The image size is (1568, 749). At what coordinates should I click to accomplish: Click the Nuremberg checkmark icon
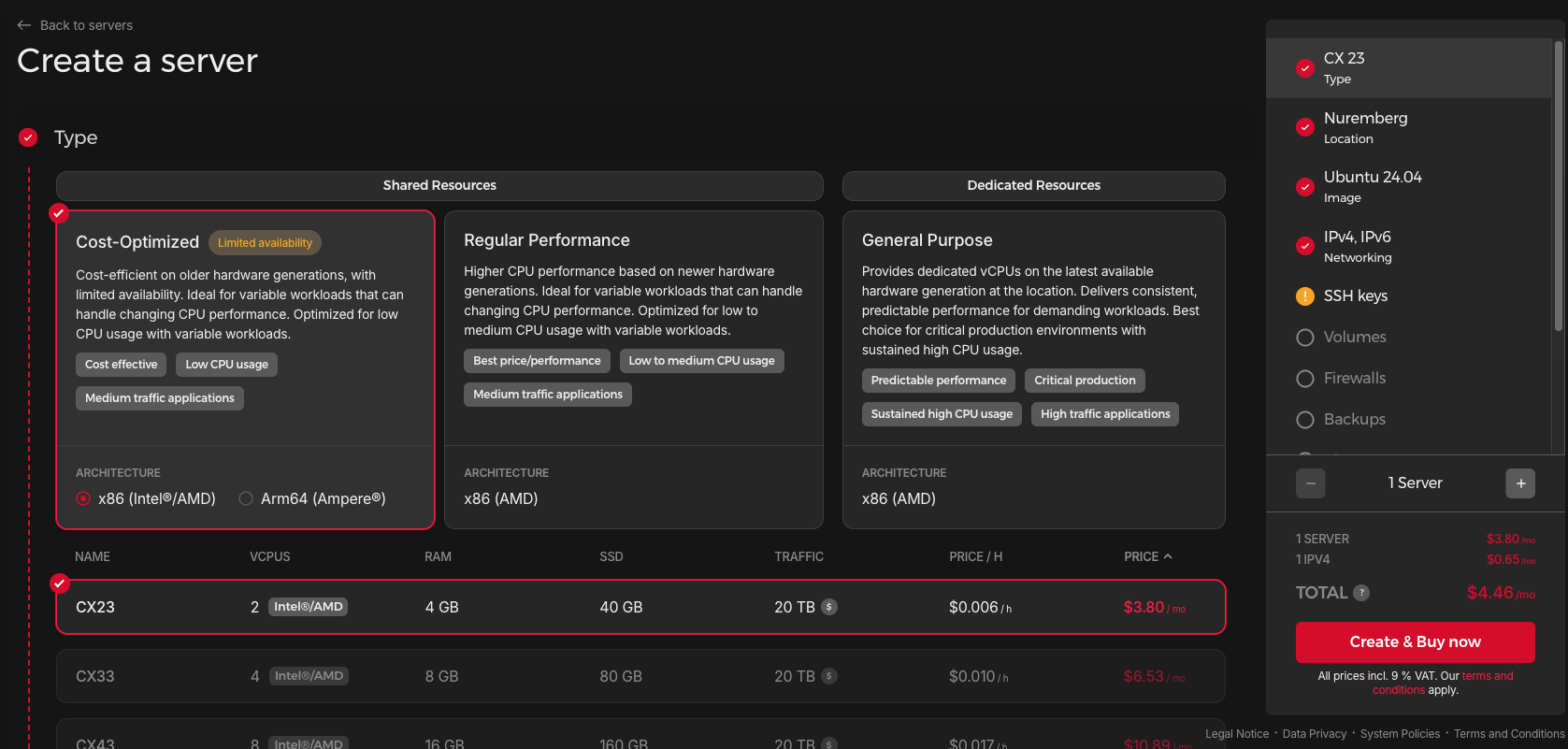point(1305,127)
